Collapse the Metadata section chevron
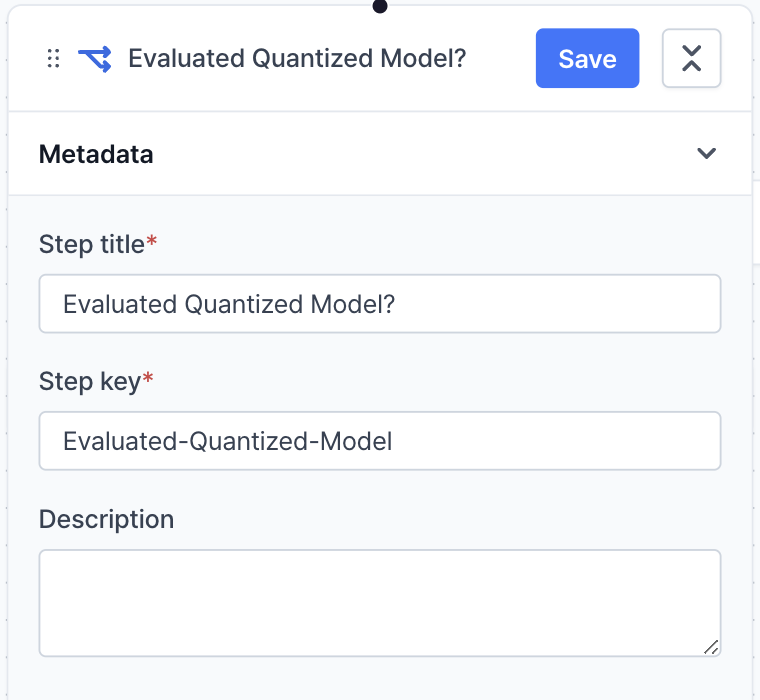The height and width of the screenshot is (700, 760). click(x=707, y=154)
